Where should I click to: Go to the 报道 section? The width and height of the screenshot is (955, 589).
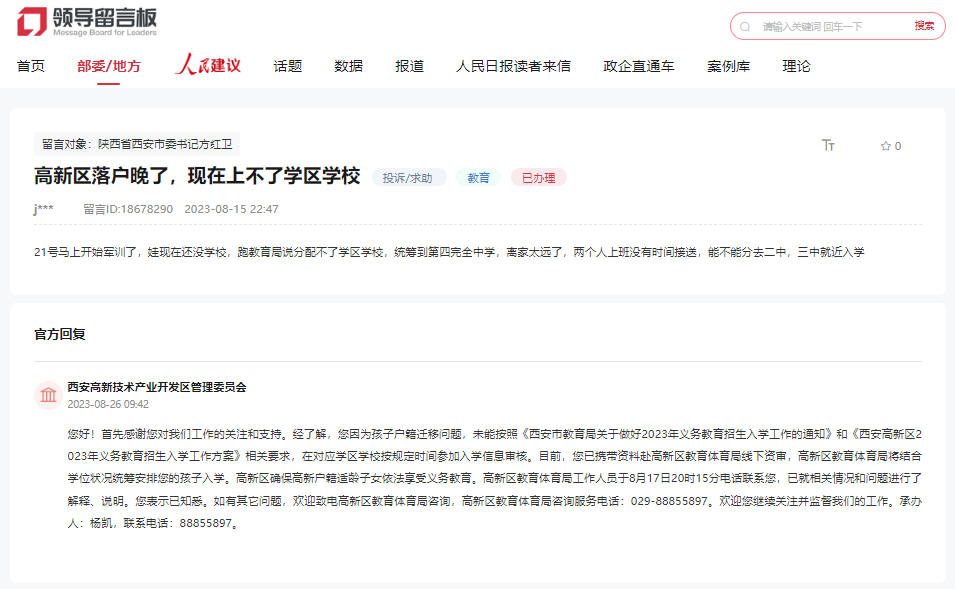(x=408, y=68)
